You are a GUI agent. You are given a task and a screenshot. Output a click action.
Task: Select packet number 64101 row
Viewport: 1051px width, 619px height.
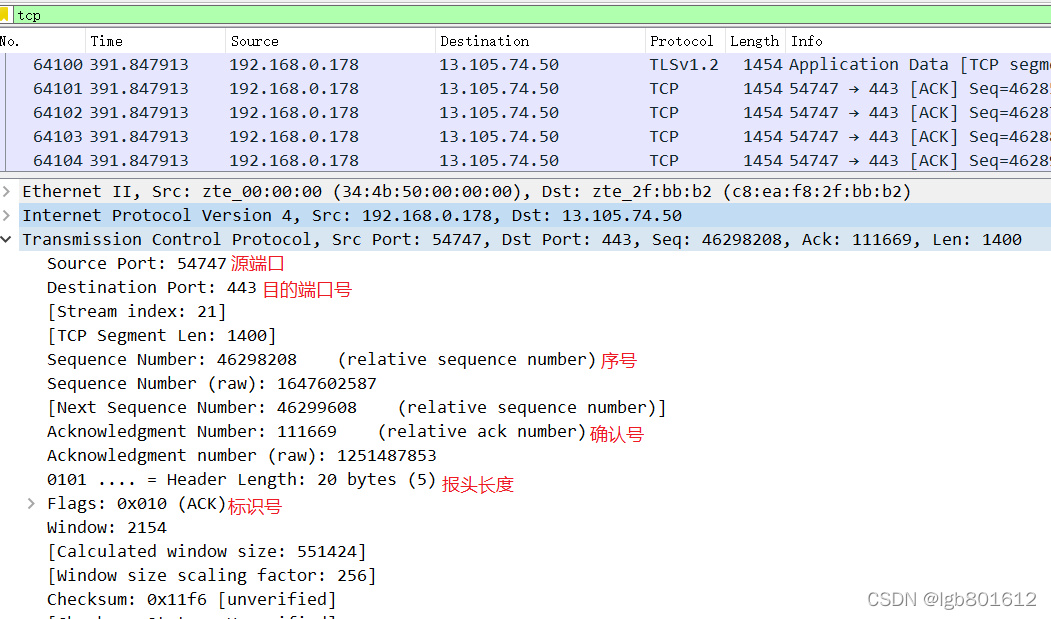526,89
